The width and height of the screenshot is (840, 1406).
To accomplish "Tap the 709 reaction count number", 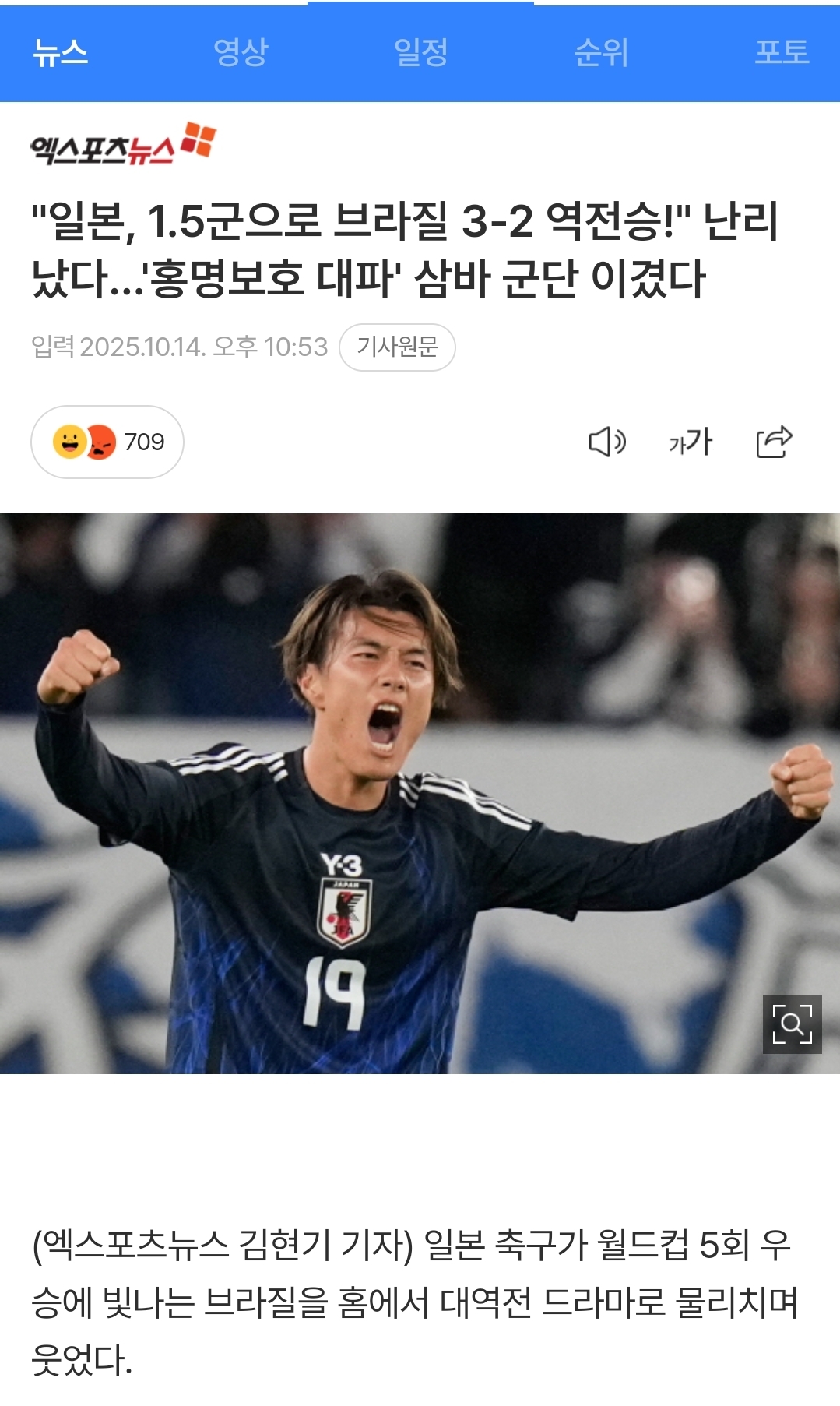I will (145, 442).
